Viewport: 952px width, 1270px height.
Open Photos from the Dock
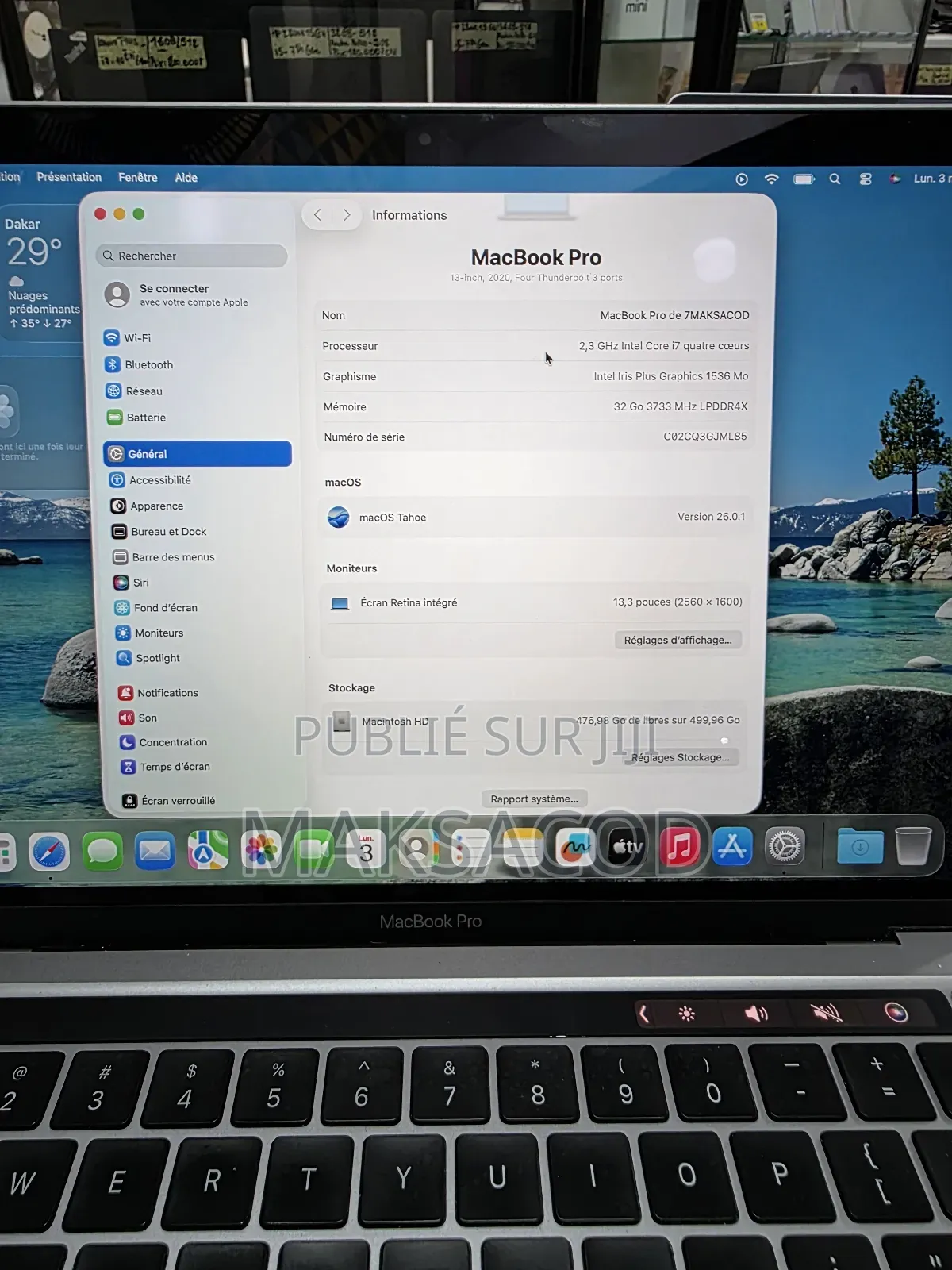click(x=261, y=851)
